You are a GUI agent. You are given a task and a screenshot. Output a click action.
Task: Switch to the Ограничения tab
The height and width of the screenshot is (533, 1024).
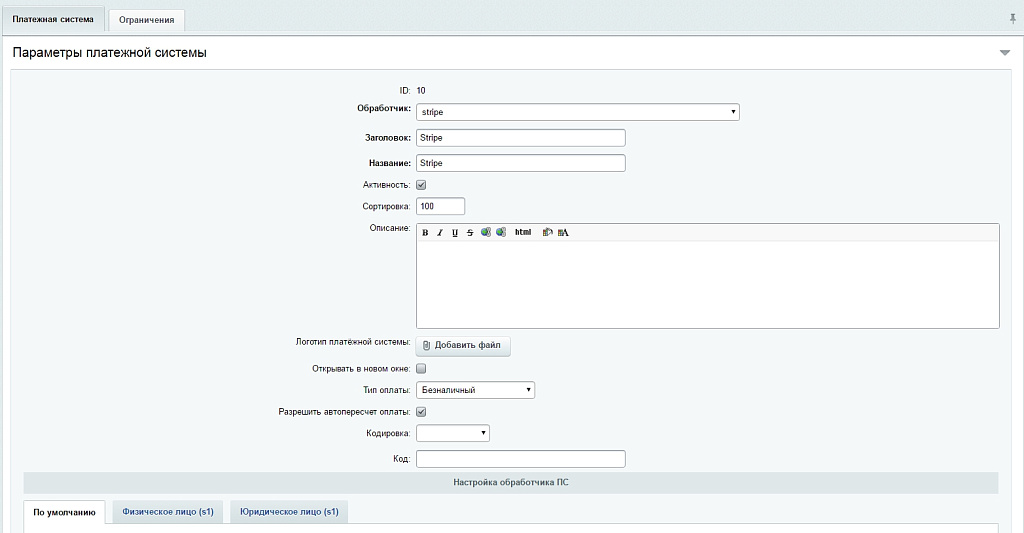[146, 20]
